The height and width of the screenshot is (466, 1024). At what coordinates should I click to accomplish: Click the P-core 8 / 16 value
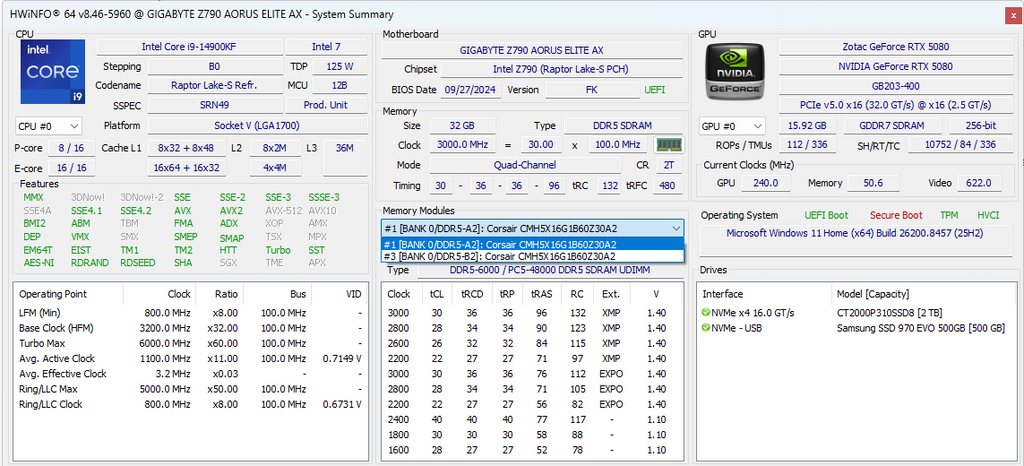point(72,148)
